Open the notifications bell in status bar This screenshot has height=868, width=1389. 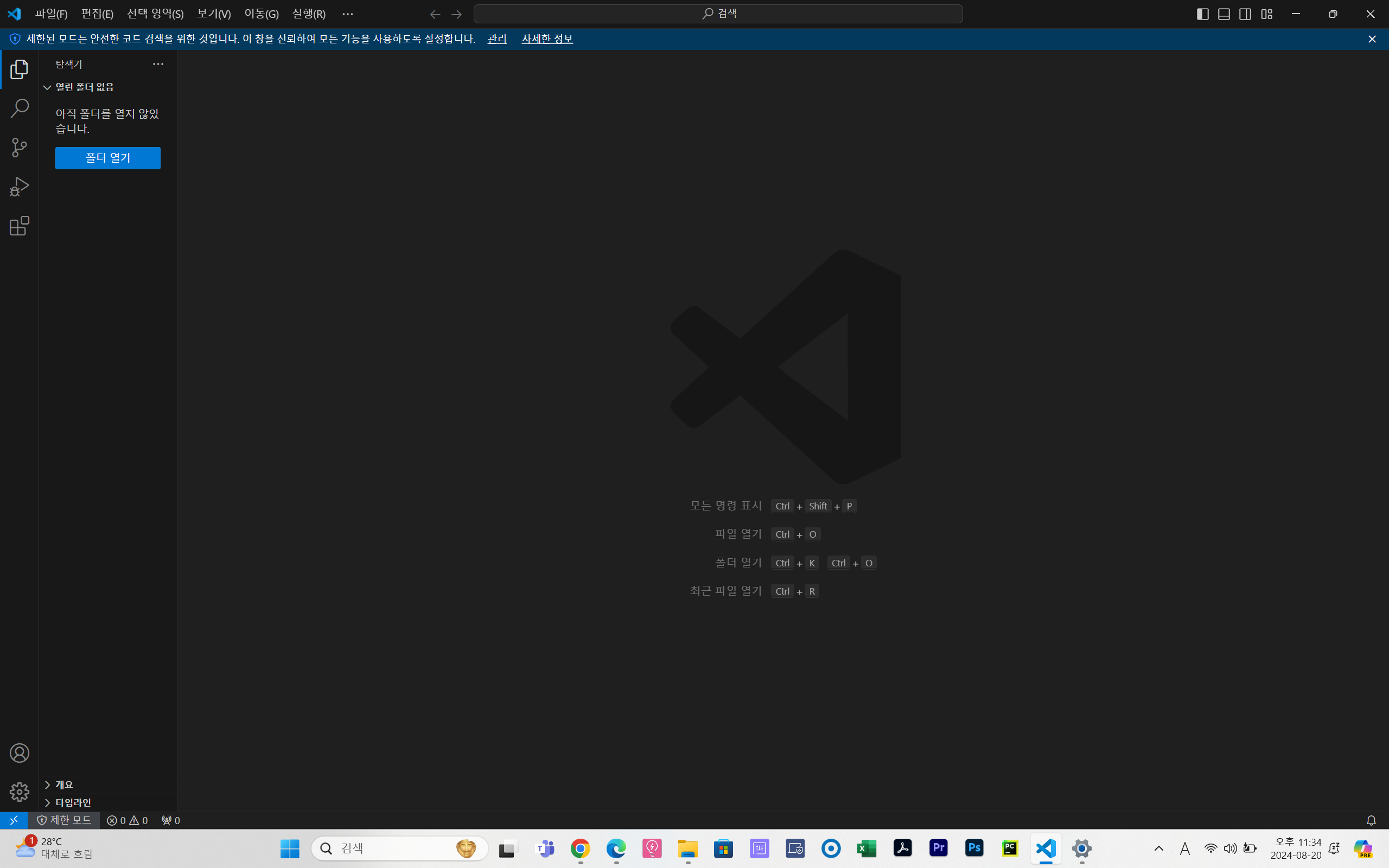[x=1371, y=820]
